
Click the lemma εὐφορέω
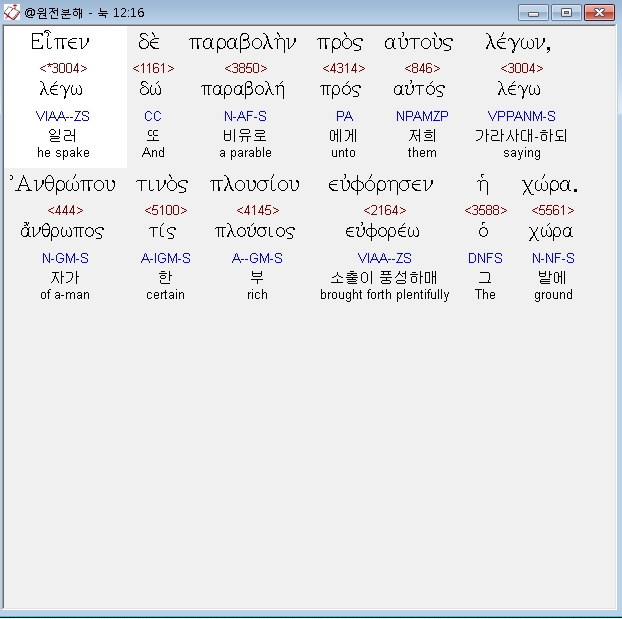click(382, 232)
